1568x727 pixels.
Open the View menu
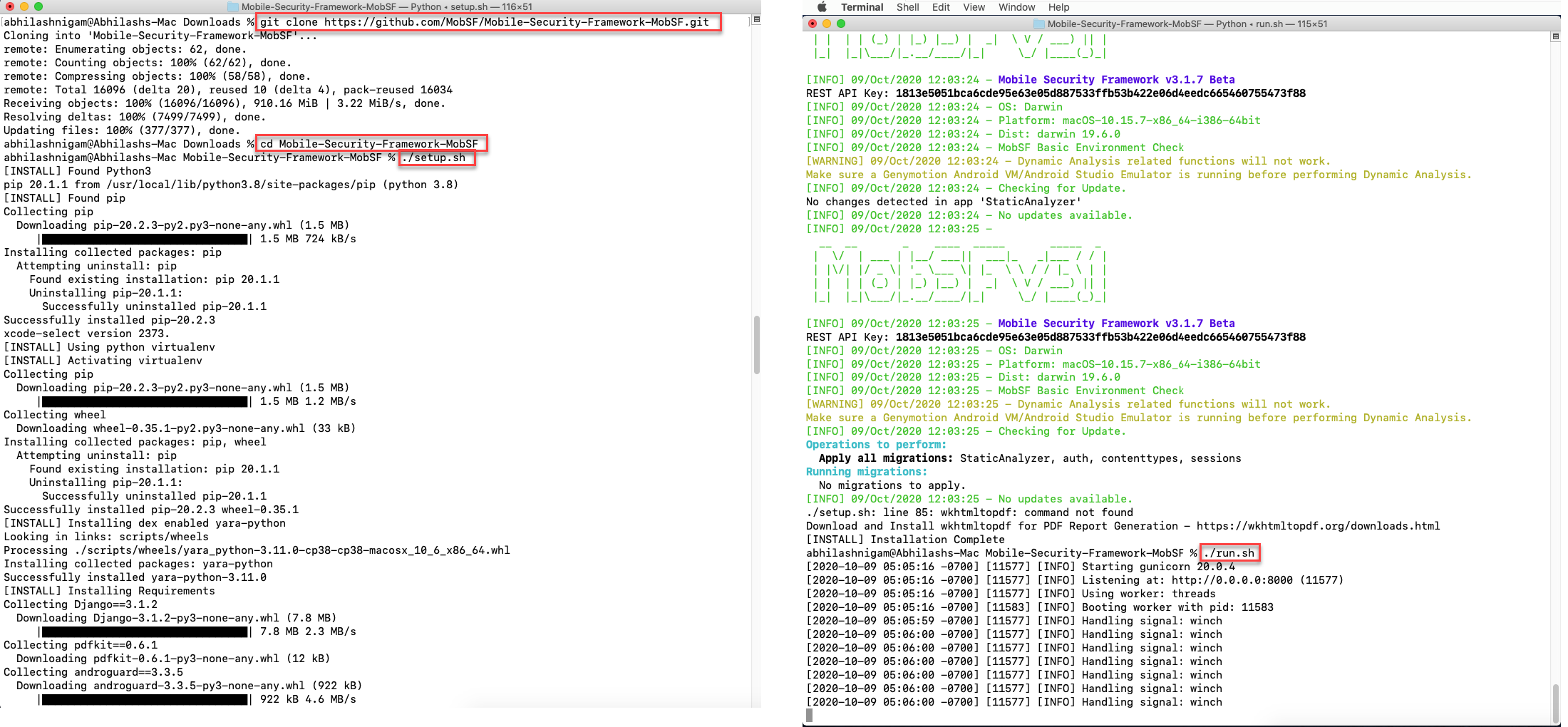(974, 7)
